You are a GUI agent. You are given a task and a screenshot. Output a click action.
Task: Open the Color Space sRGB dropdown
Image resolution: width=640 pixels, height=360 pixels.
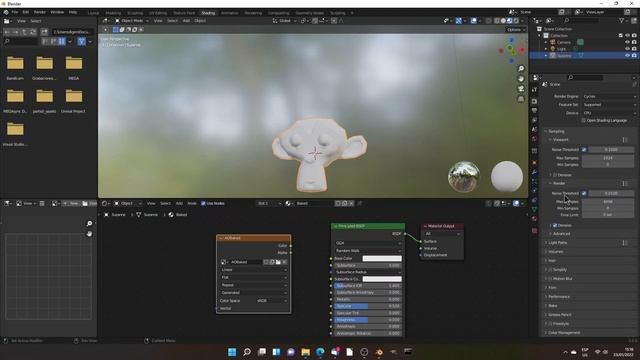click(271, 301)
